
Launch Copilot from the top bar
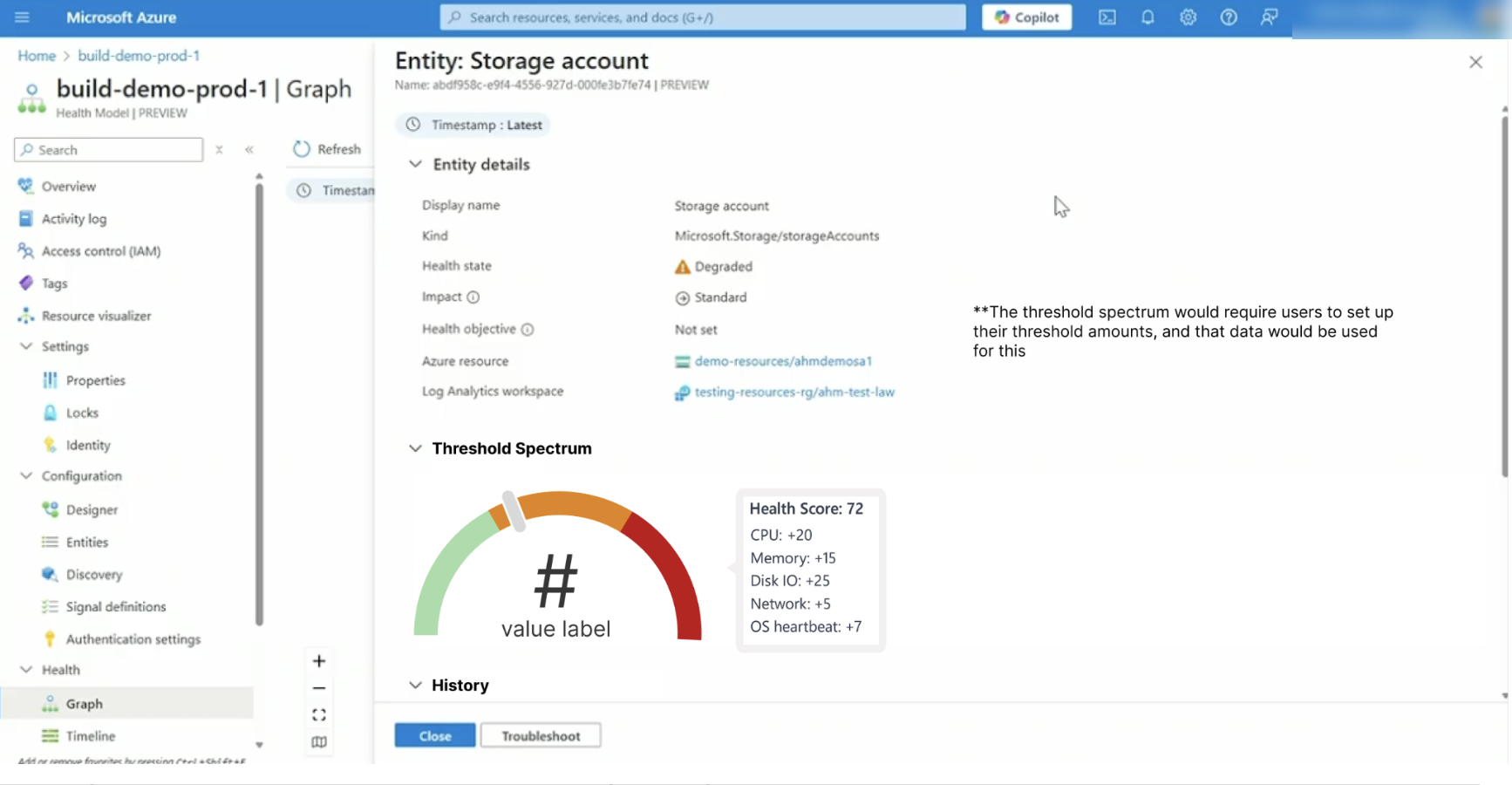point(1026,17)
